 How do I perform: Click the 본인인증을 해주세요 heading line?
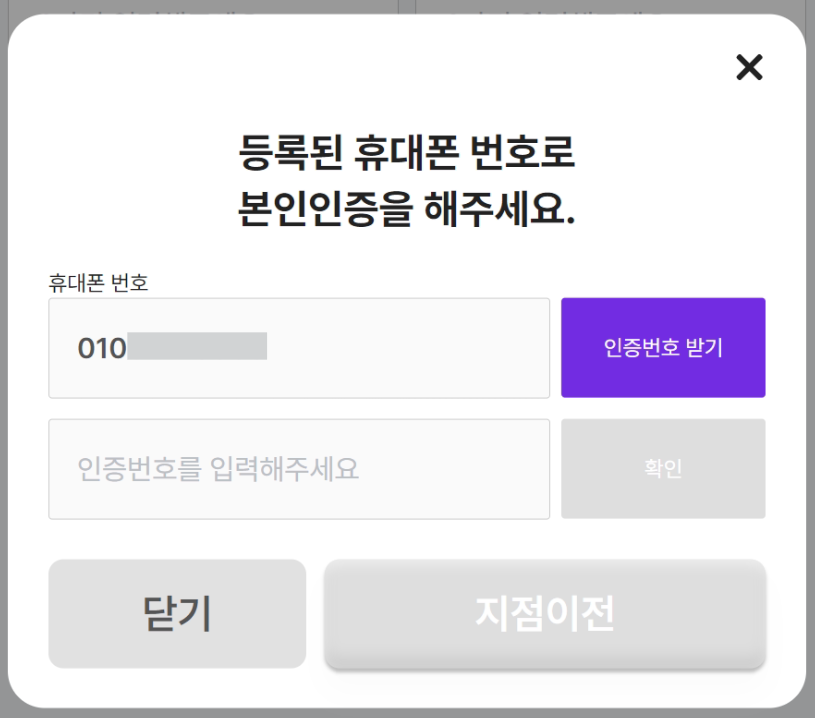pos(407,210)
